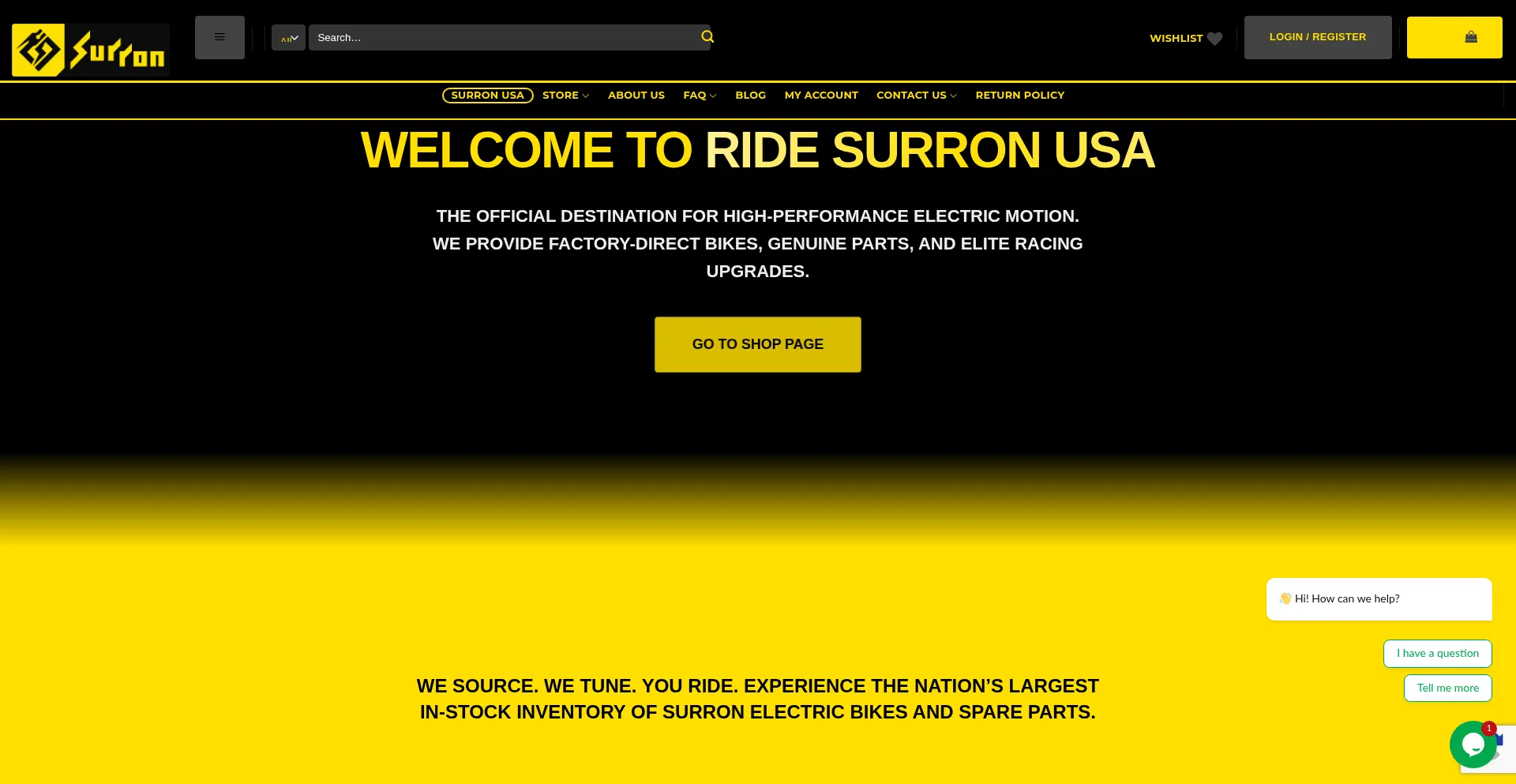
Task: Expand the Store dropdown chevron
Action: tap(586, 96)
